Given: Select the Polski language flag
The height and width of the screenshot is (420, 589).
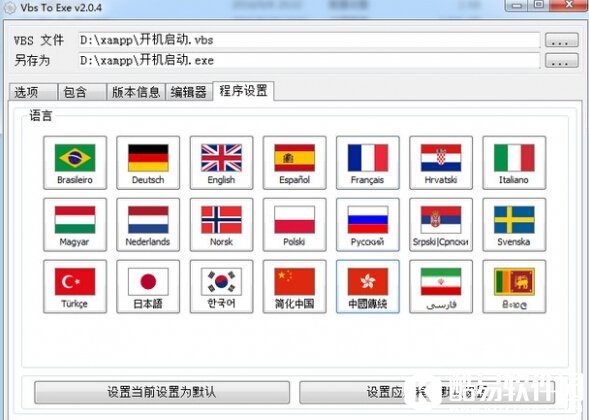Looking at the screenshot, I should (294, 225).
